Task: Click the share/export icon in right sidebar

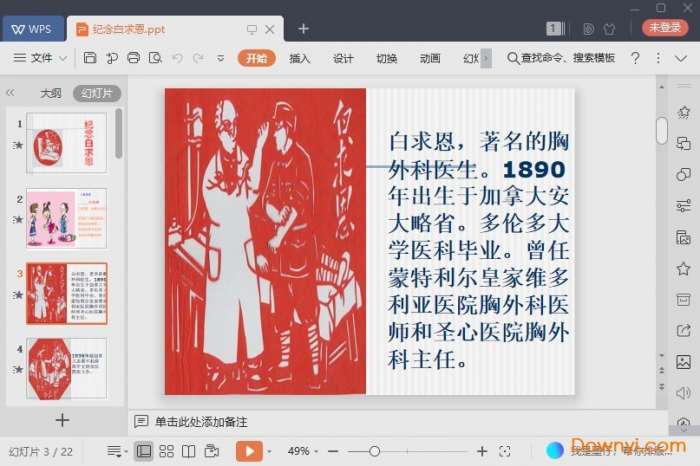Action: [x=683, y=330]
